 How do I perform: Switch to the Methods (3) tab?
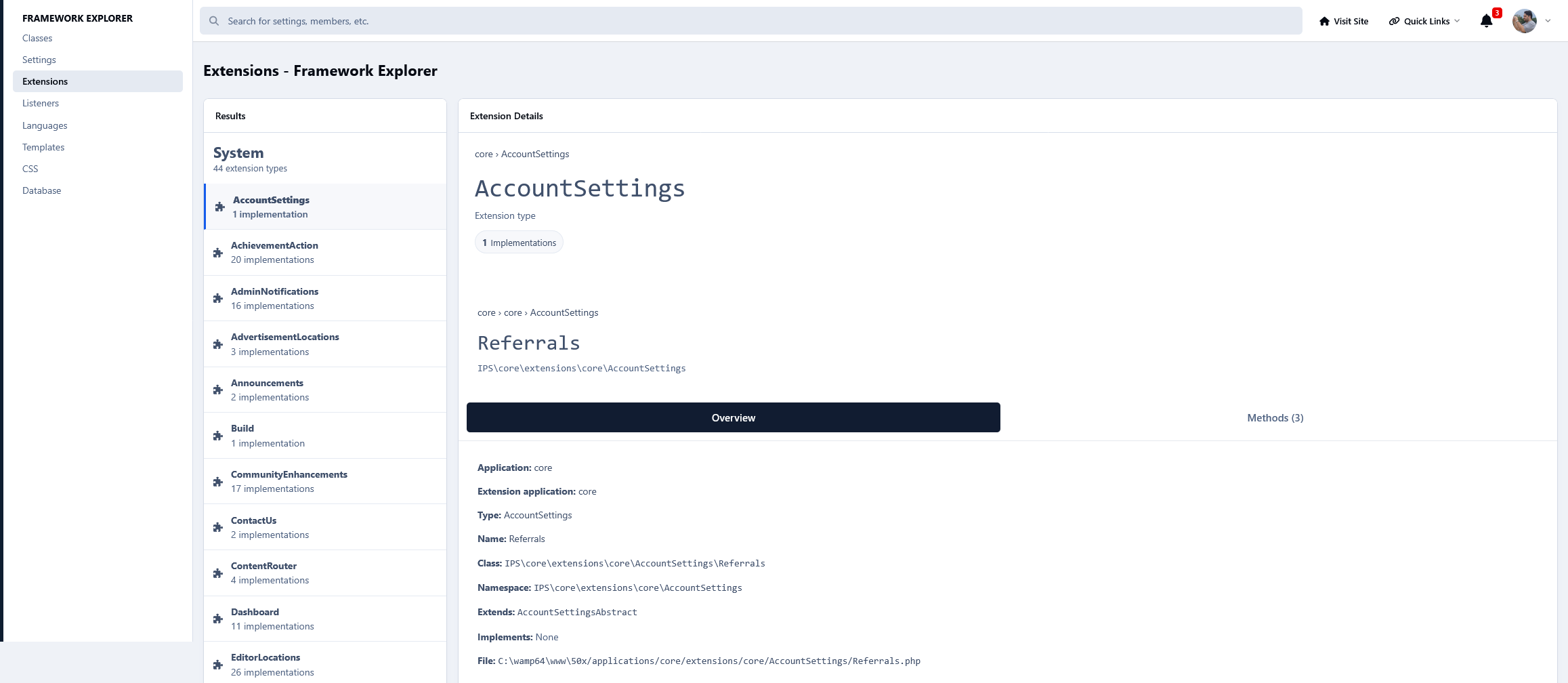[1275, 417]
